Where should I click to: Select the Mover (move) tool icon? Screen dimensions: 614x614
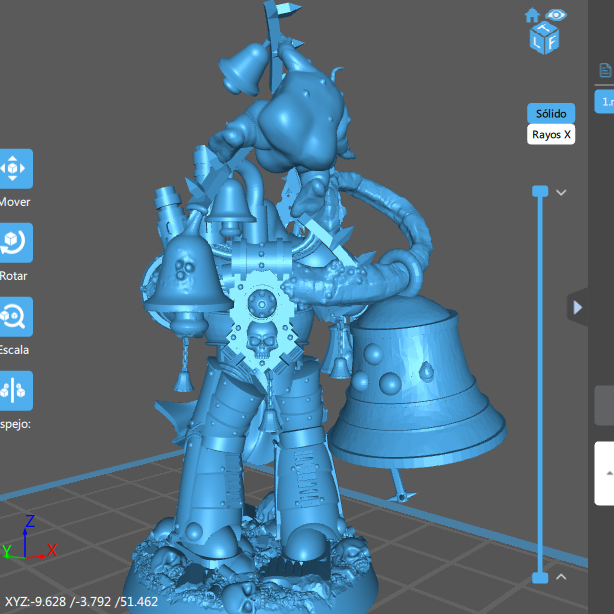pos(14,169)
